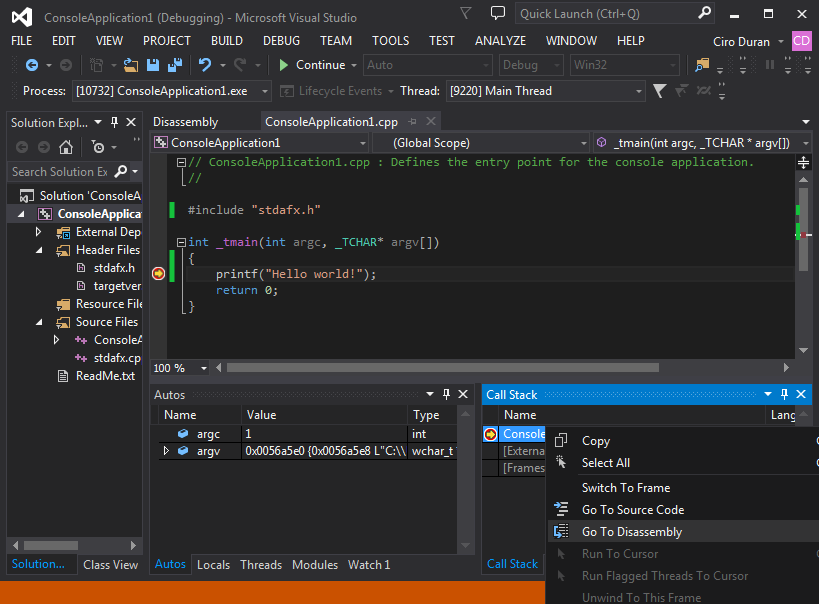This screenshot has height=604, width=819.
Task: Click the Quick Launch search magnifier
Action: 705,13
